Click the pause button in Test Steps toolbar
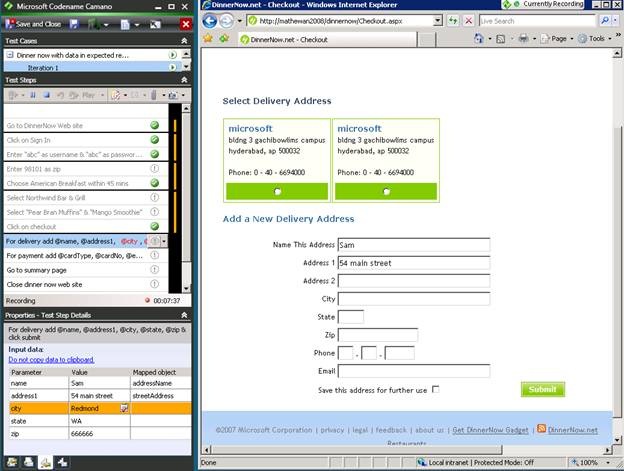The height and width of the screenshot is (471, 624). pyautogui.click(x=33, y=95)
